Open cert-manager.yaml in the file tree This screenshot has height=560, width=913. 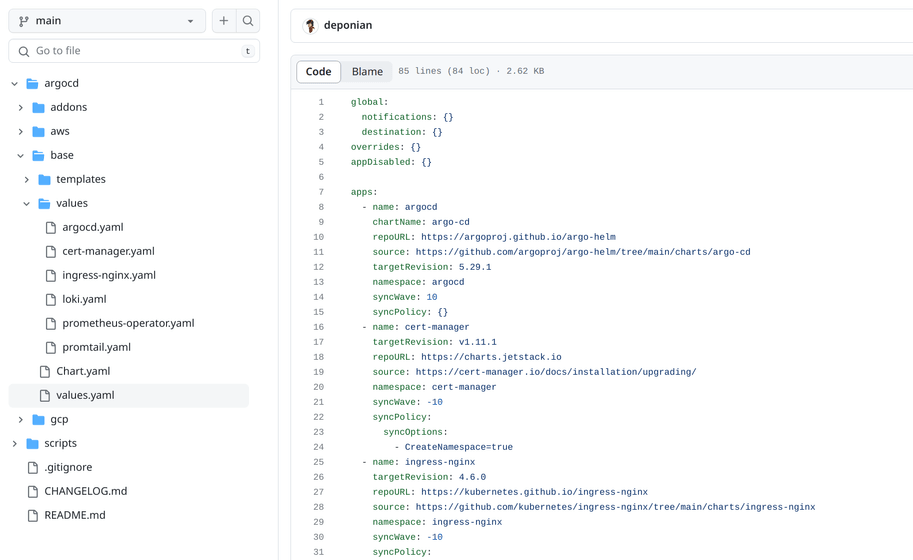[x=108, y=251]
